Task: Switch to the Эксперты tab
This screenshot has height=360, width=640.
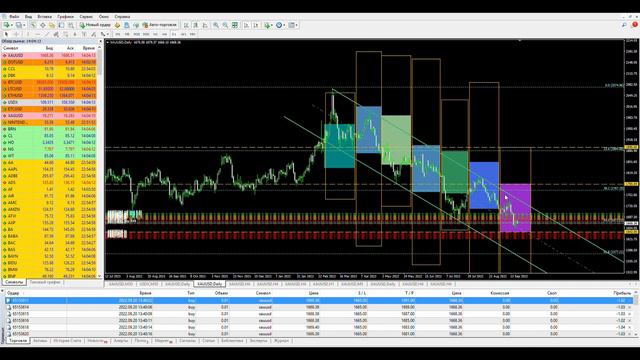Action: click(x=258, y=340)
